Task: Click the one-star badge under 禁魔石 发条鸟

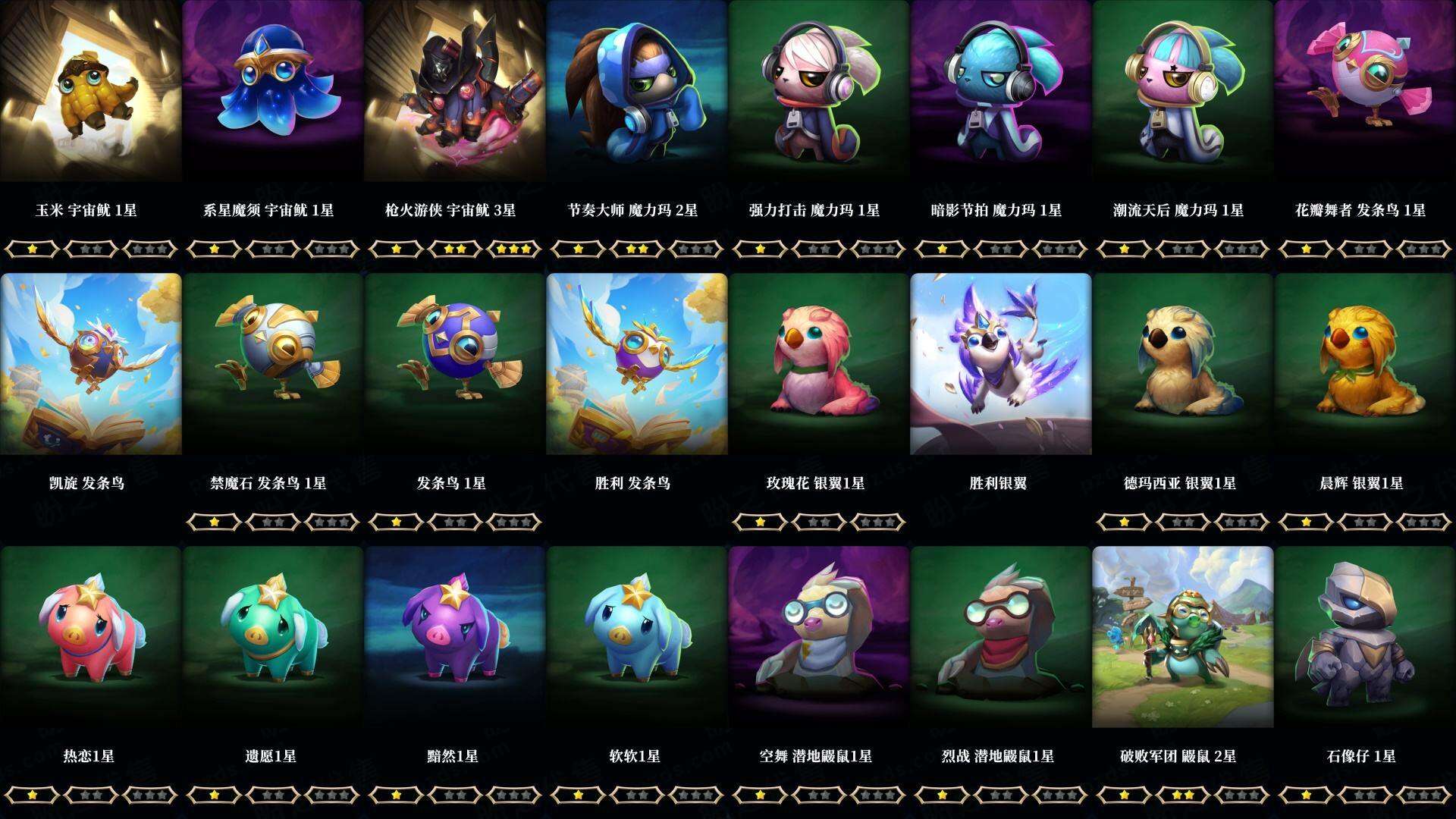Action: [x=214, y=522]
